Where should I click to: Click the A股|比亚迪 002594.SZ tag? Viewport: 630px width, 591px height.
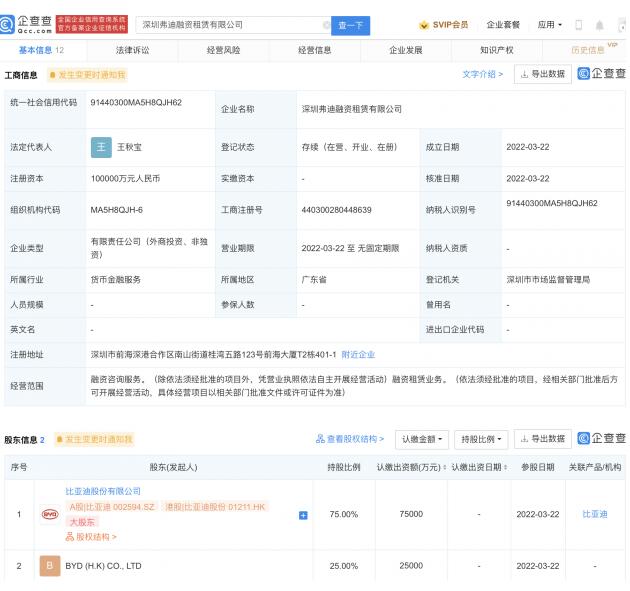112,507
